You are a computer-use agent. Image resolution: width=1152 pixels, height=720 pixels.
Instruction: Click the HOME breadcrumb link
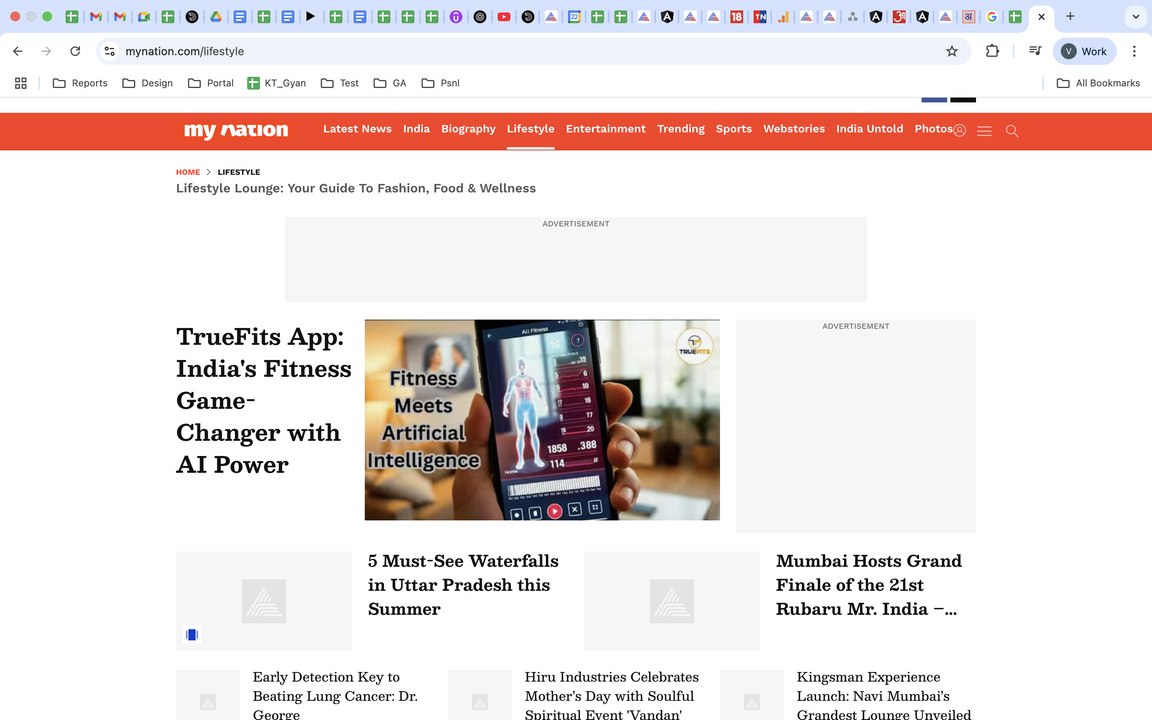tap(187, 172)
